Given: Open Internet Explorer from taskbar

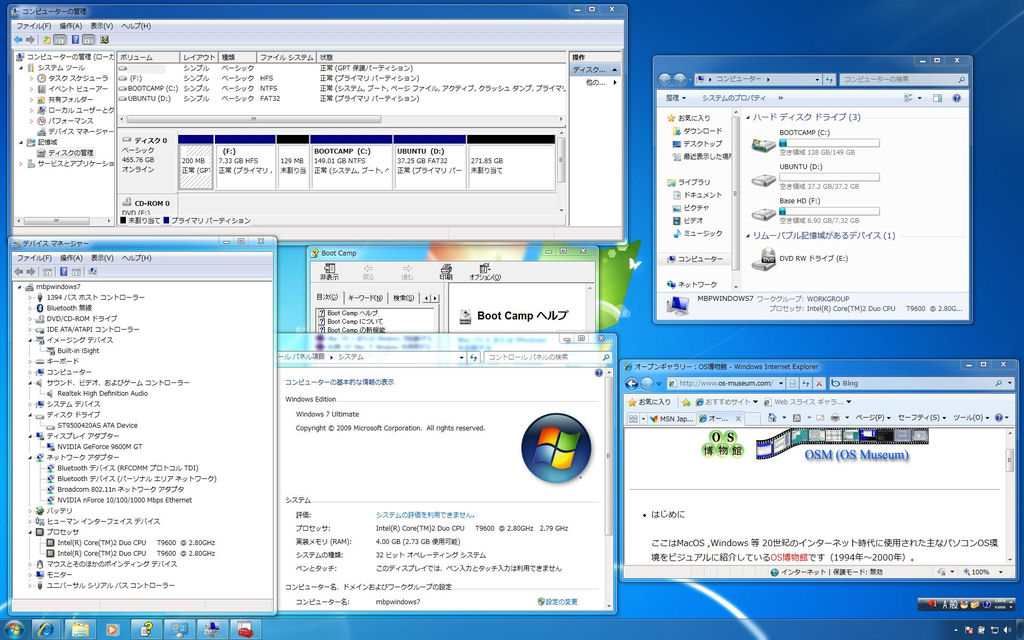Looking at the screenshot, I should (46, 630).
